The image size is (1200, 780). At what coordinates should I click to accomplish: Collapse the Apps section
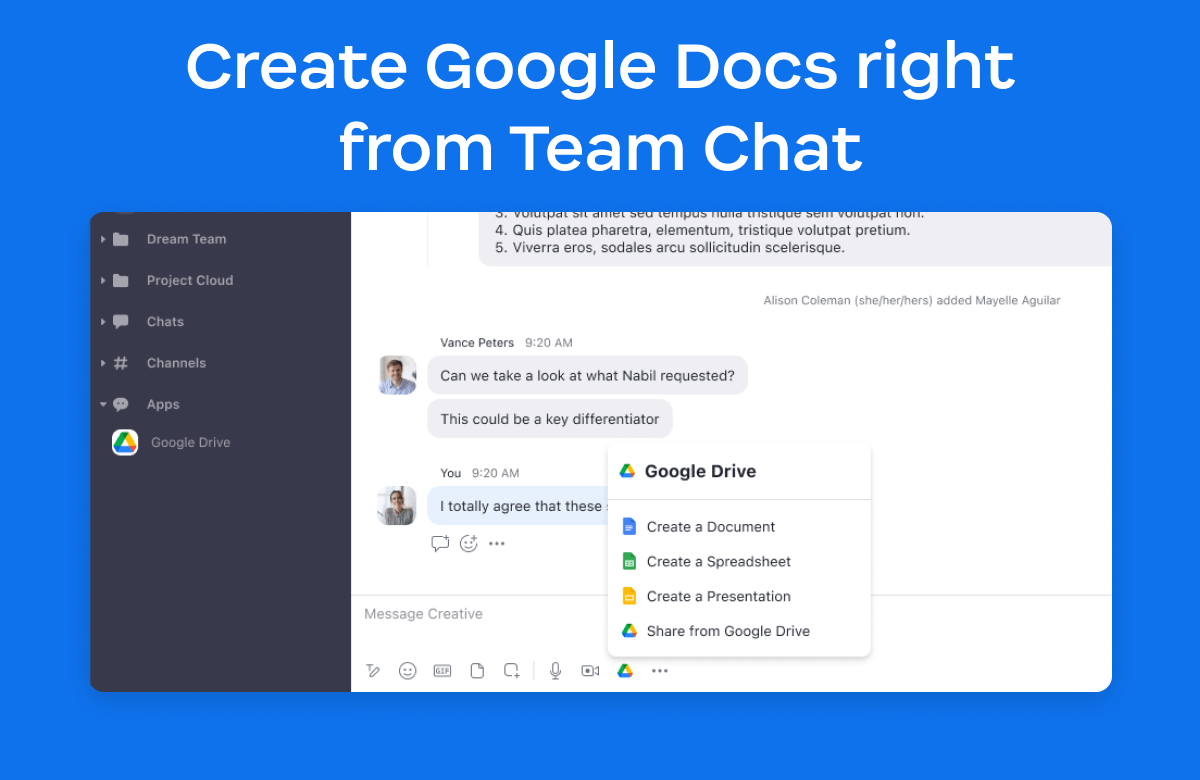pos(103,405)
